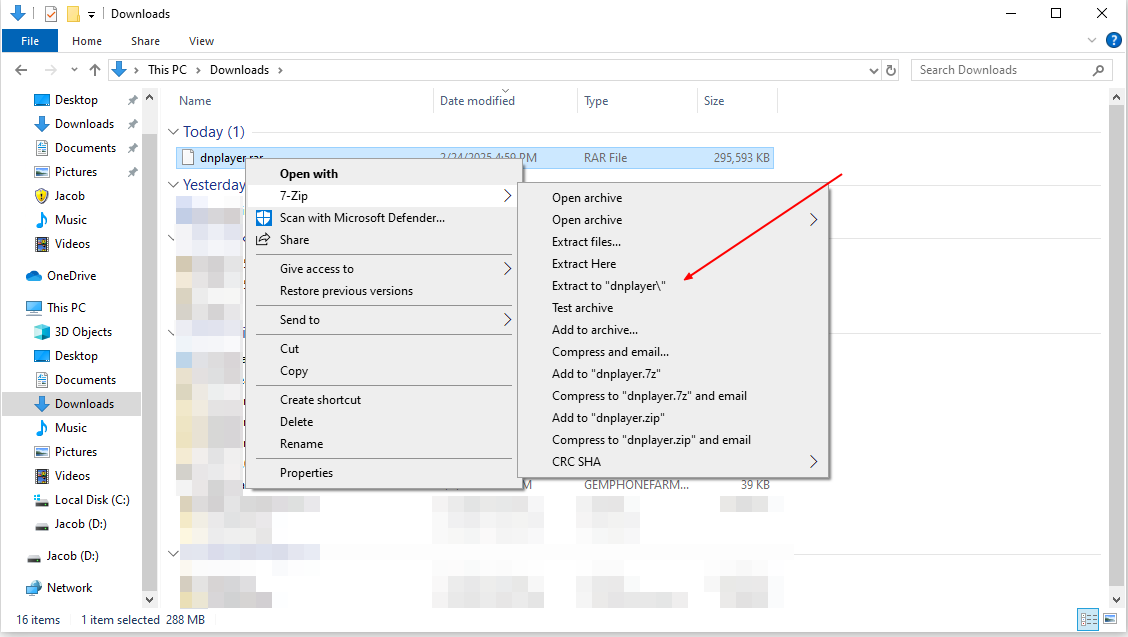1128x637 pixels.
Task: Click the "295,593 KB" size cell
Action: (x=742, y=158)
